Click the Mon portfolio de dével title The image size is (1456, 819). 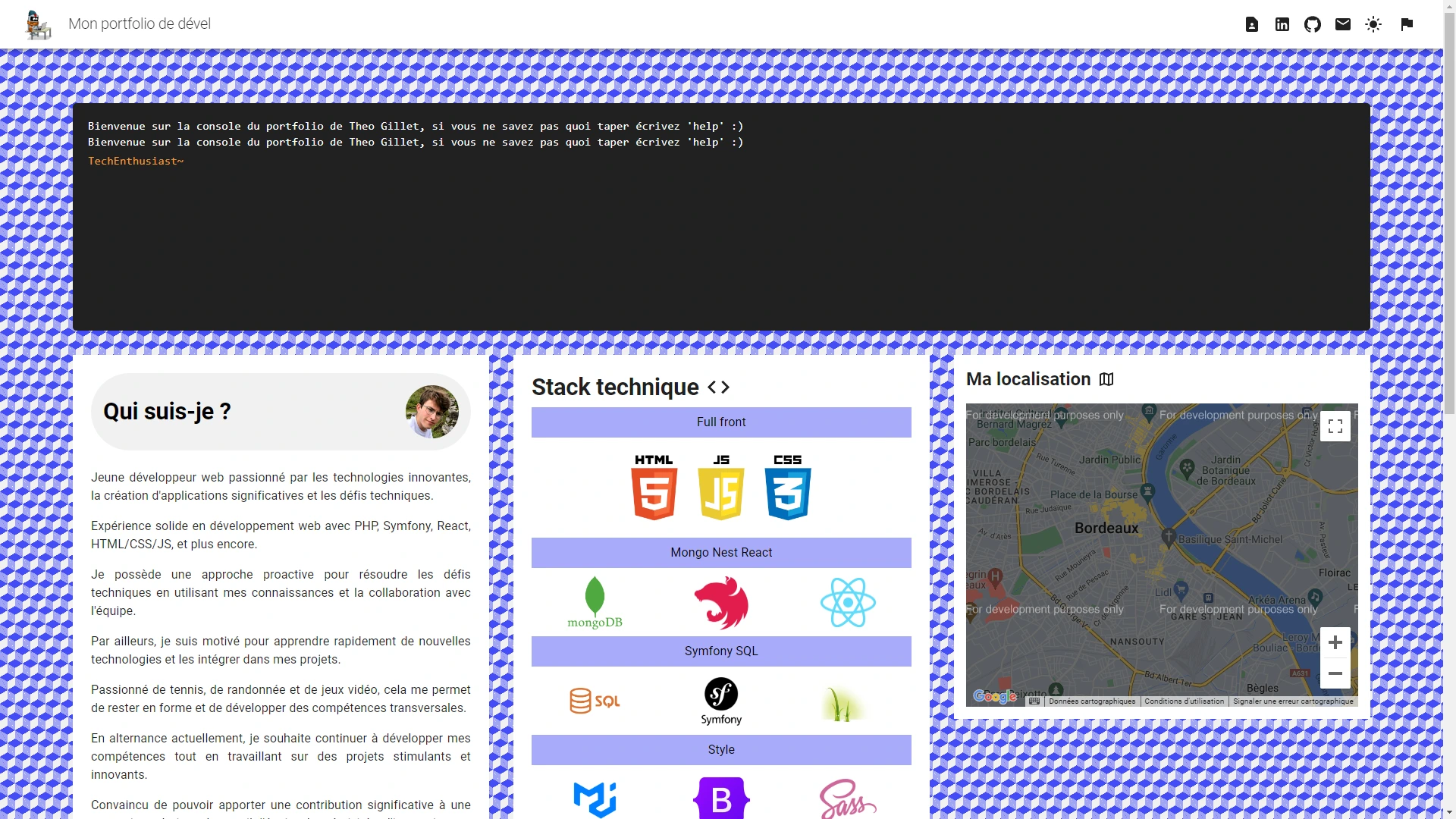[x=140, y=24]
